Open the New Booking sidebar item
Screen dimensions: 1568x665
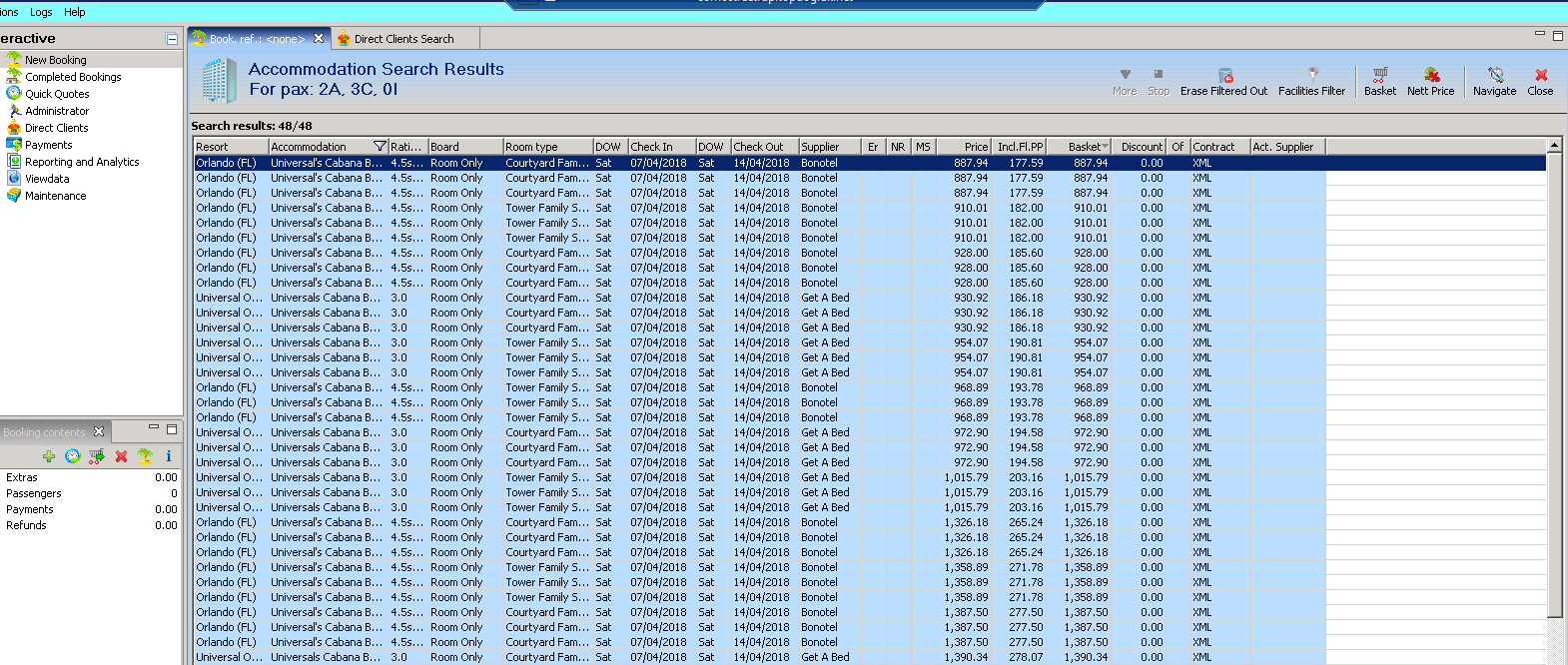pos(55,60)
